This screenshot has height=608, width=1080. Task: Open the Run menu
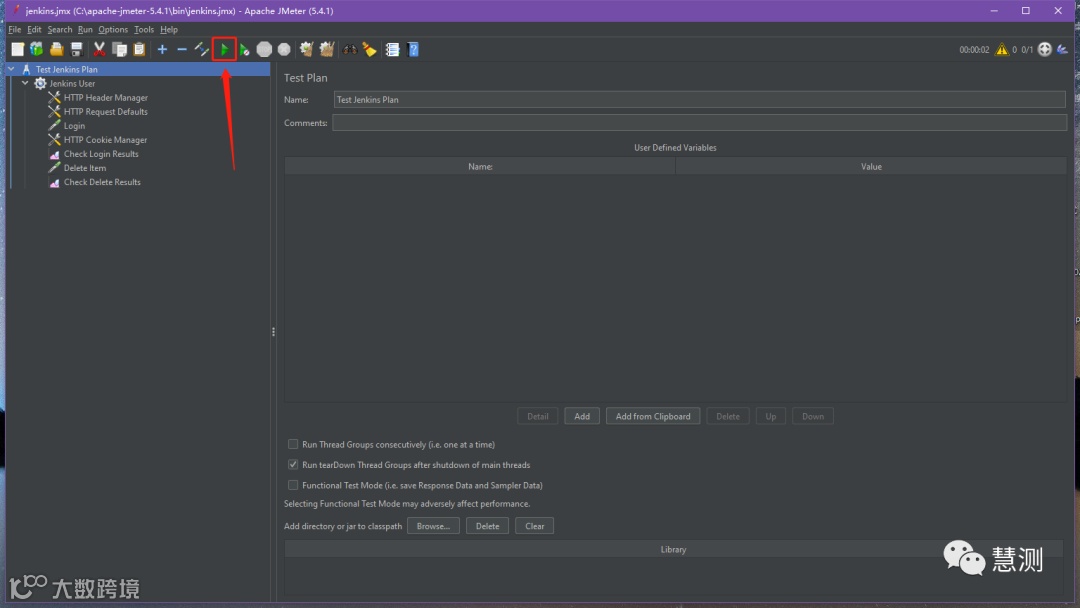85,30
